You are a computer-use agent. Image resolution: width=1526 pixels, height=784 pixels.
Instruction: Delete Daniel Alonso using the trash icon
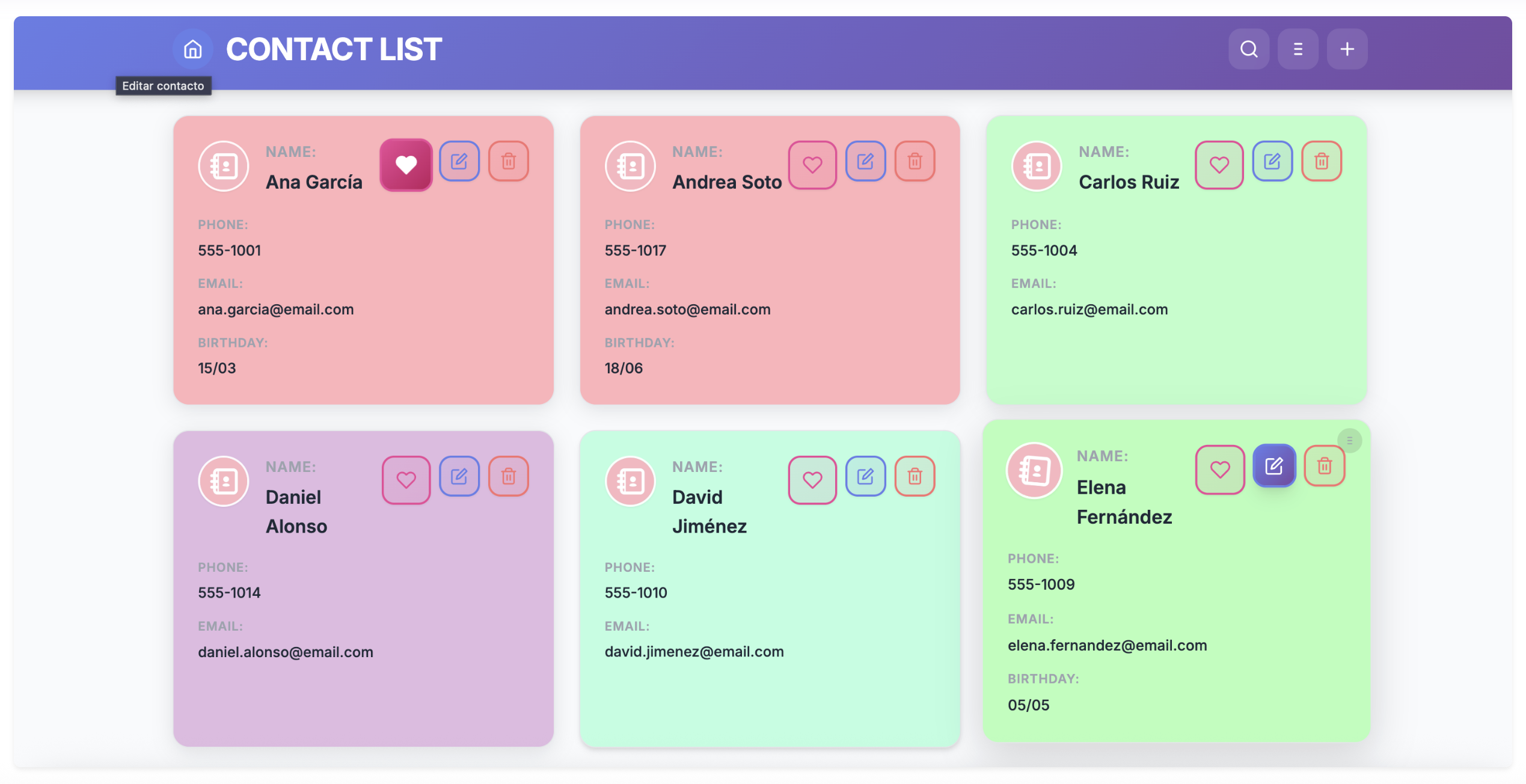(509, 476)
